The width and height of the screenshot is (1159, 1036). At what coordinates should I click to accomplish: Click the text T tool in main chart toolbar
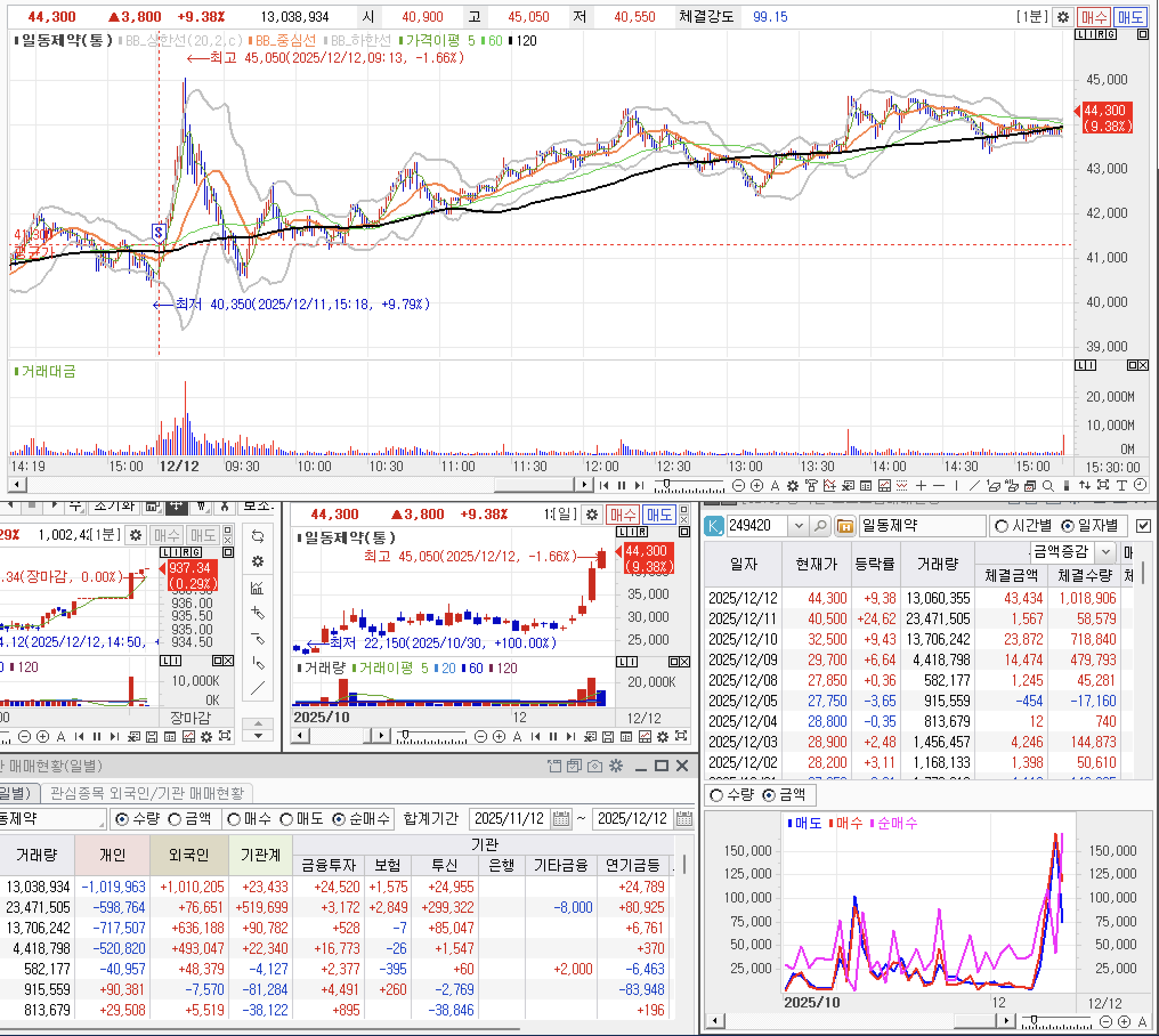[1121, 485]
